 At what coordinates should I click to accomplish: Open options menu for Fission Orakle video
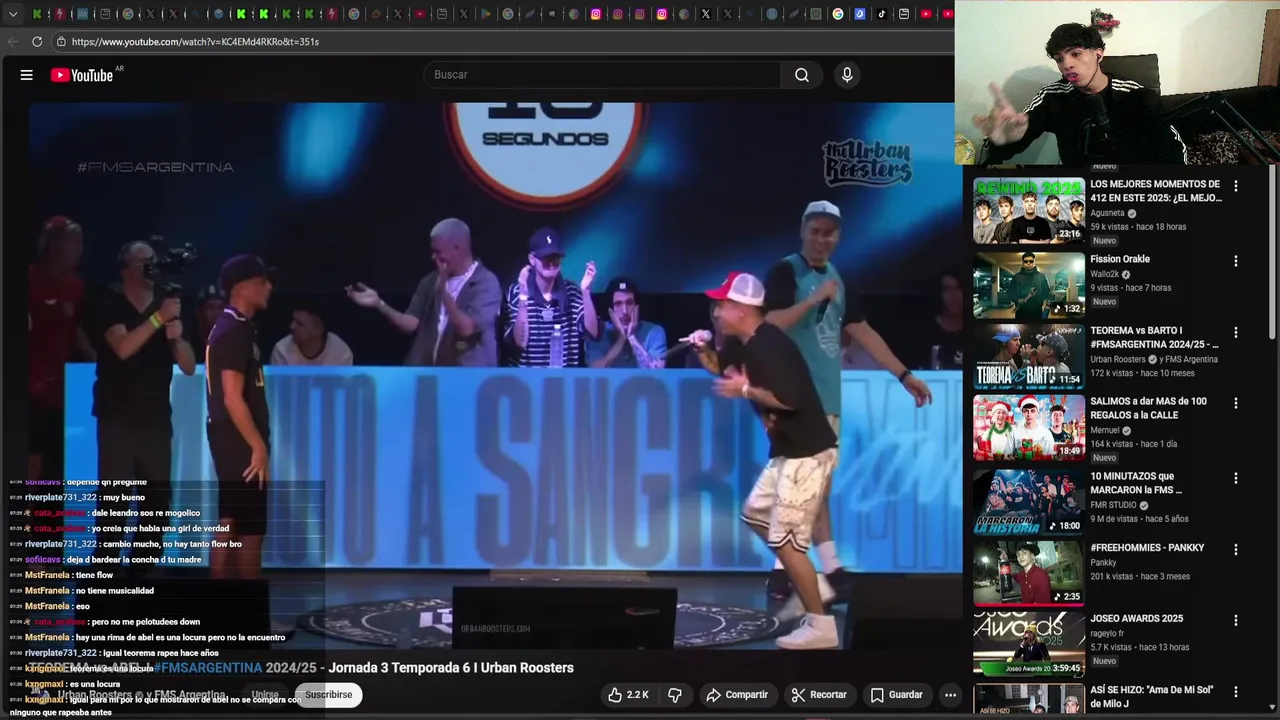click(1236, 261)
